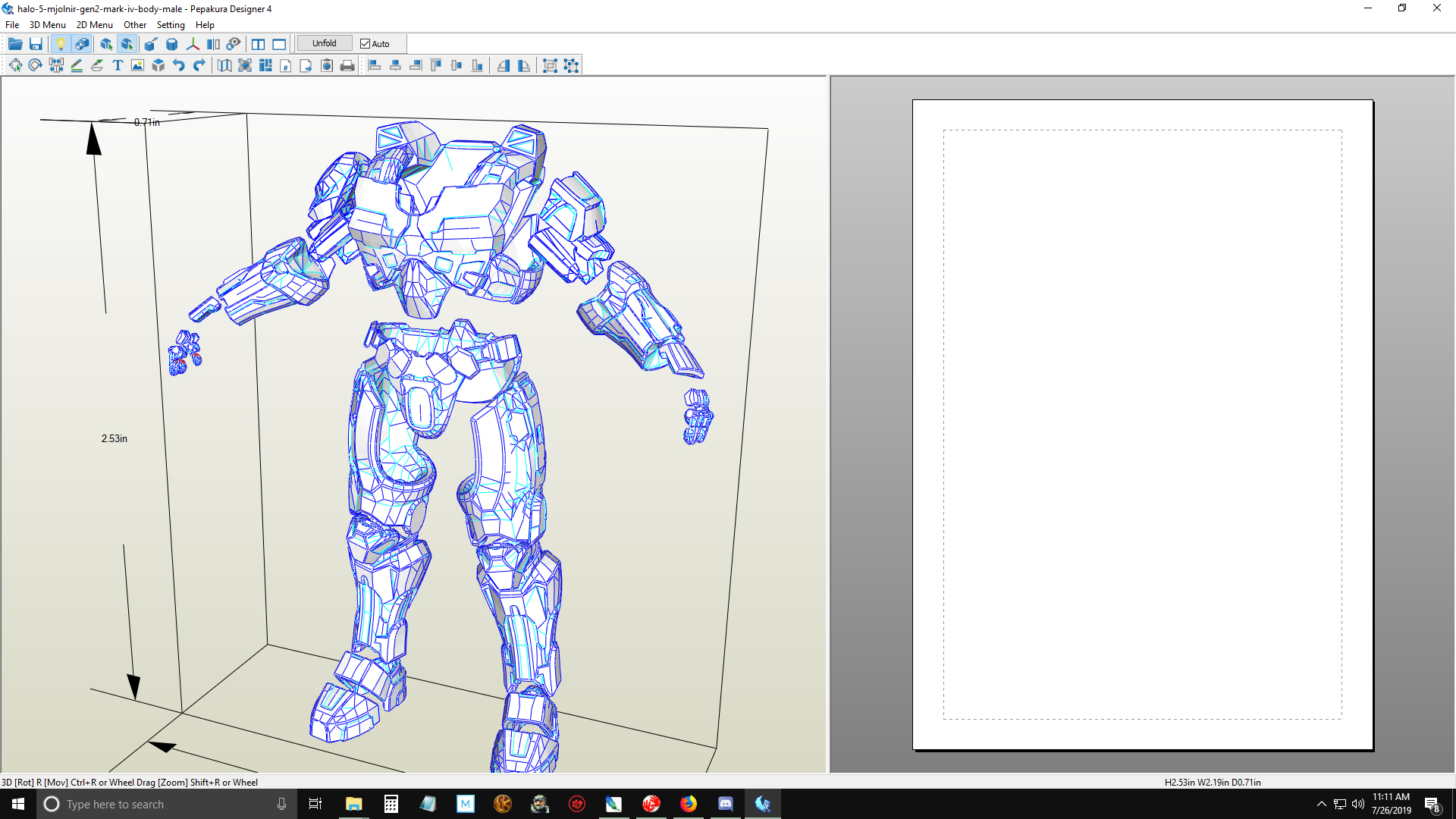Expand the Setting menu
Viewport: 1456px width, 819px height.
coord(171,25)
